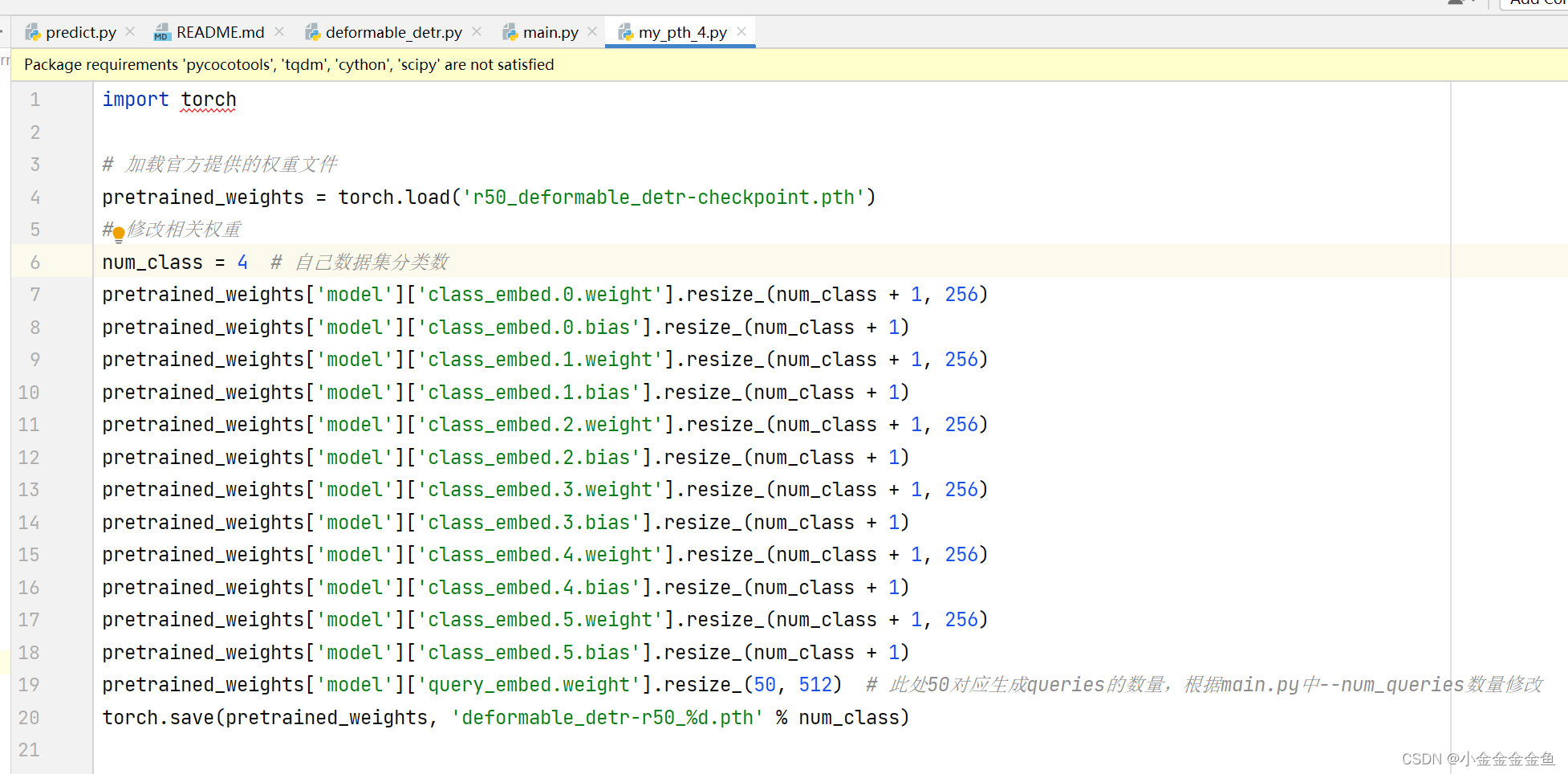Screen dimensions: 1568x774
Task: Click the Python file icon on main.py tab
Action: point(510,32)
